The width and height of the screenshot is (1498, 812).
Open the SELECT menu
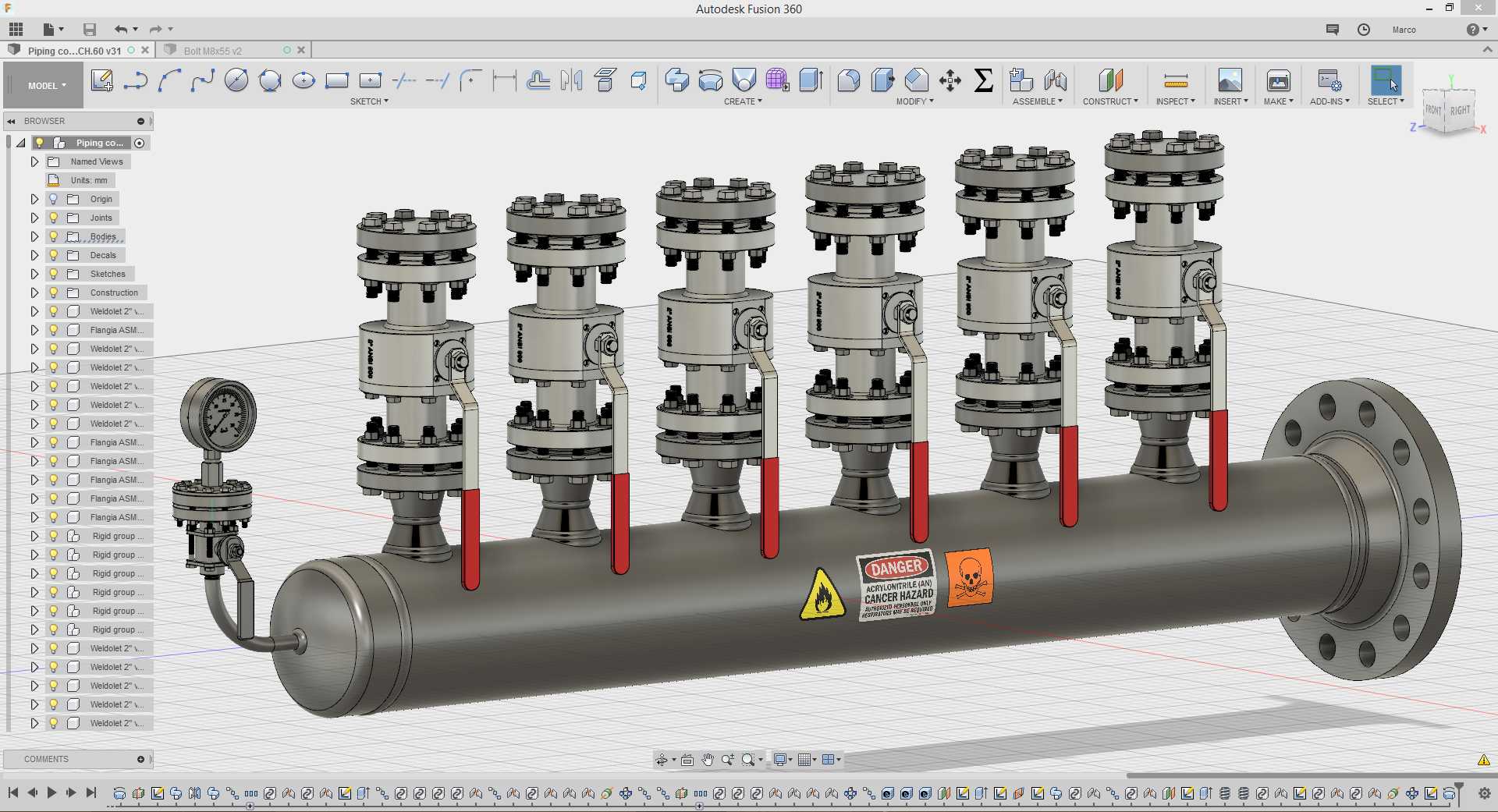[1386, 101]
